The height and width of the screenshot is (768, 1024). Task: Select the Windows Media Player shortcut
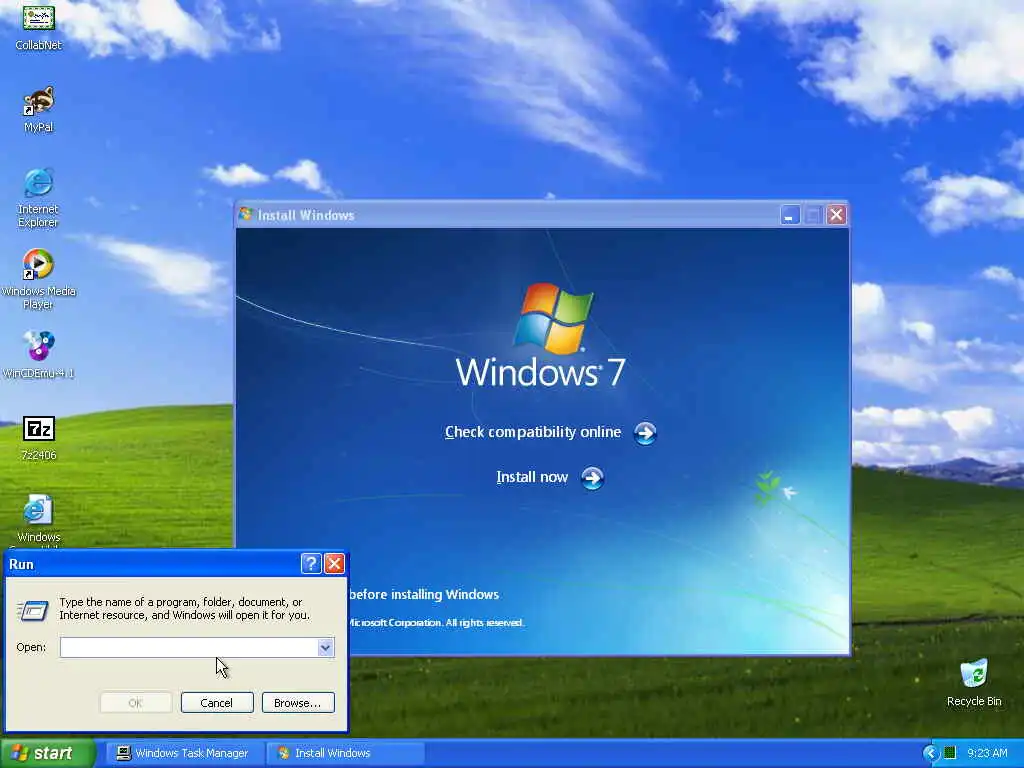[x=39, y=280]
